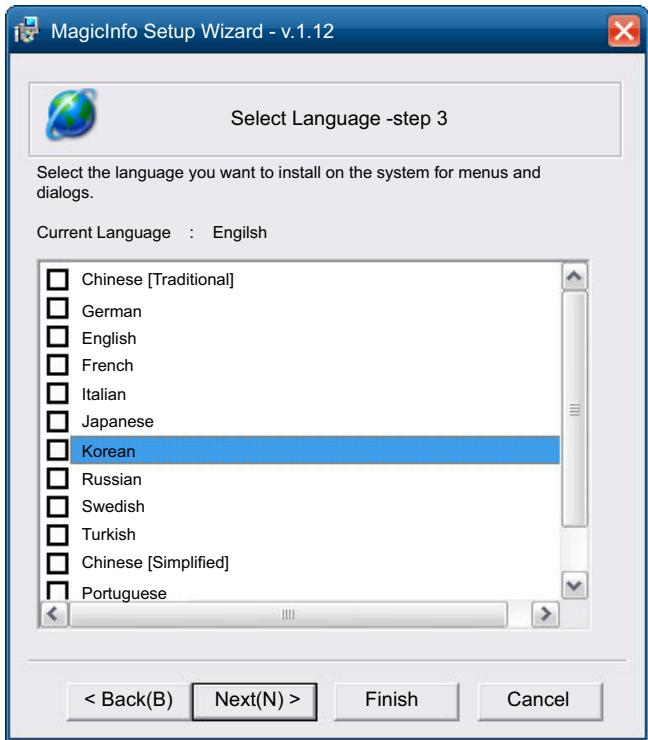Tick the Chinese [Simplified] checkbox

tap(58, 563)
